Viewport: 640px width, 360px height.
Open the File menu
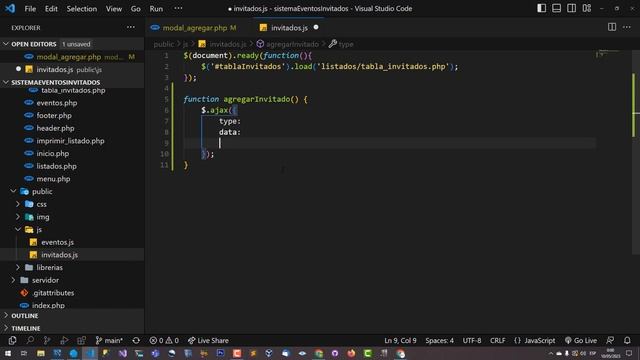click(30, 9)
